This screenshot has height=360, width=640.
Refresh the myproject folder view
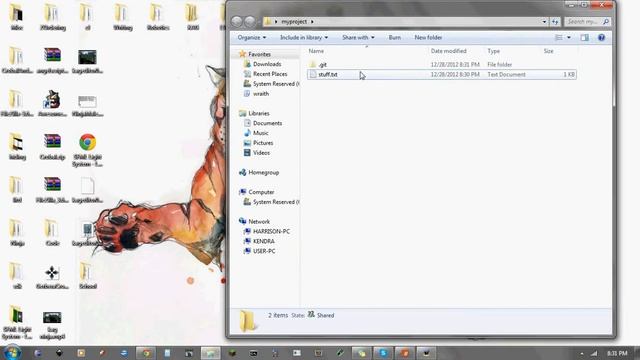click(555, 22)
